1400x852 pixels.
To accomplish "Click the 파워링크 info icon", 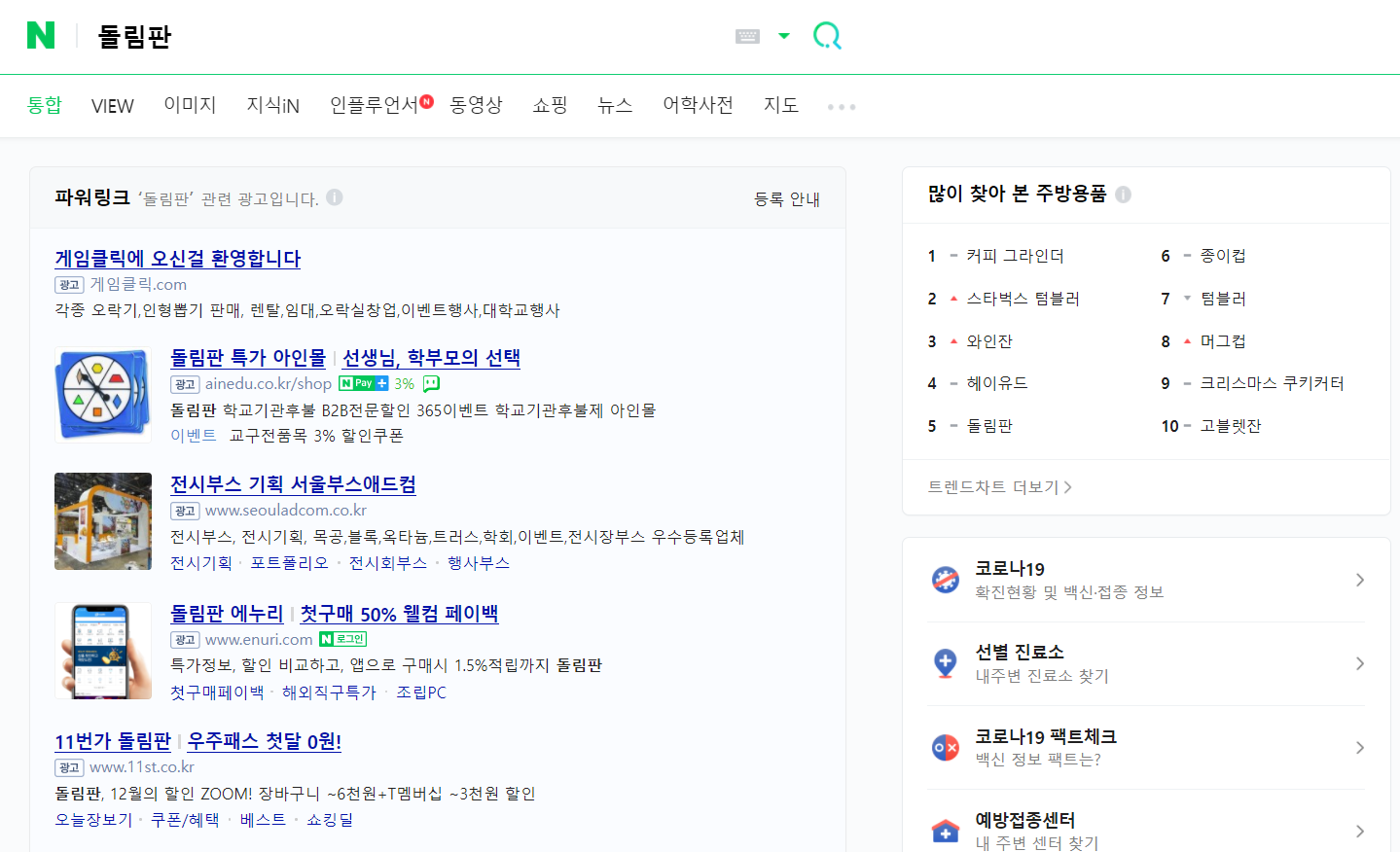I will [x=335, y=197].
